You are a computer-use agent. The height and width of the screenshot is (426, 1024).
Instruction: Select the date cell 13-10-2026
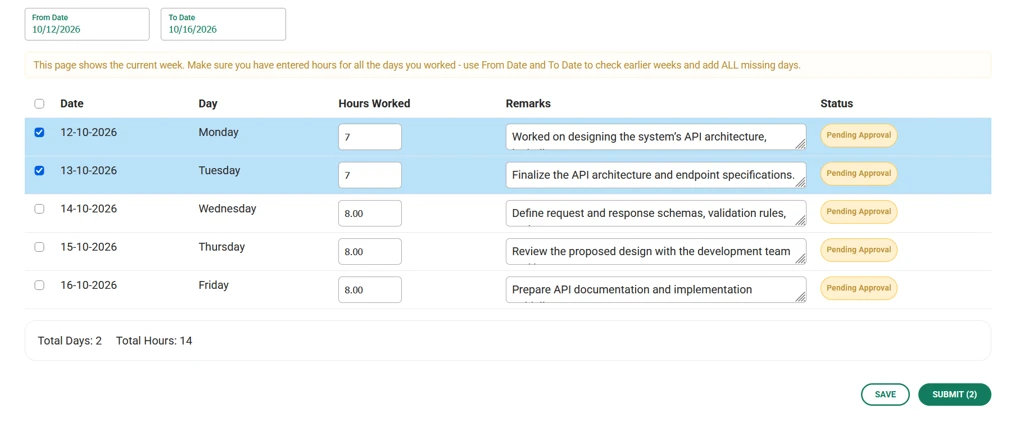(x=89, y=171)
